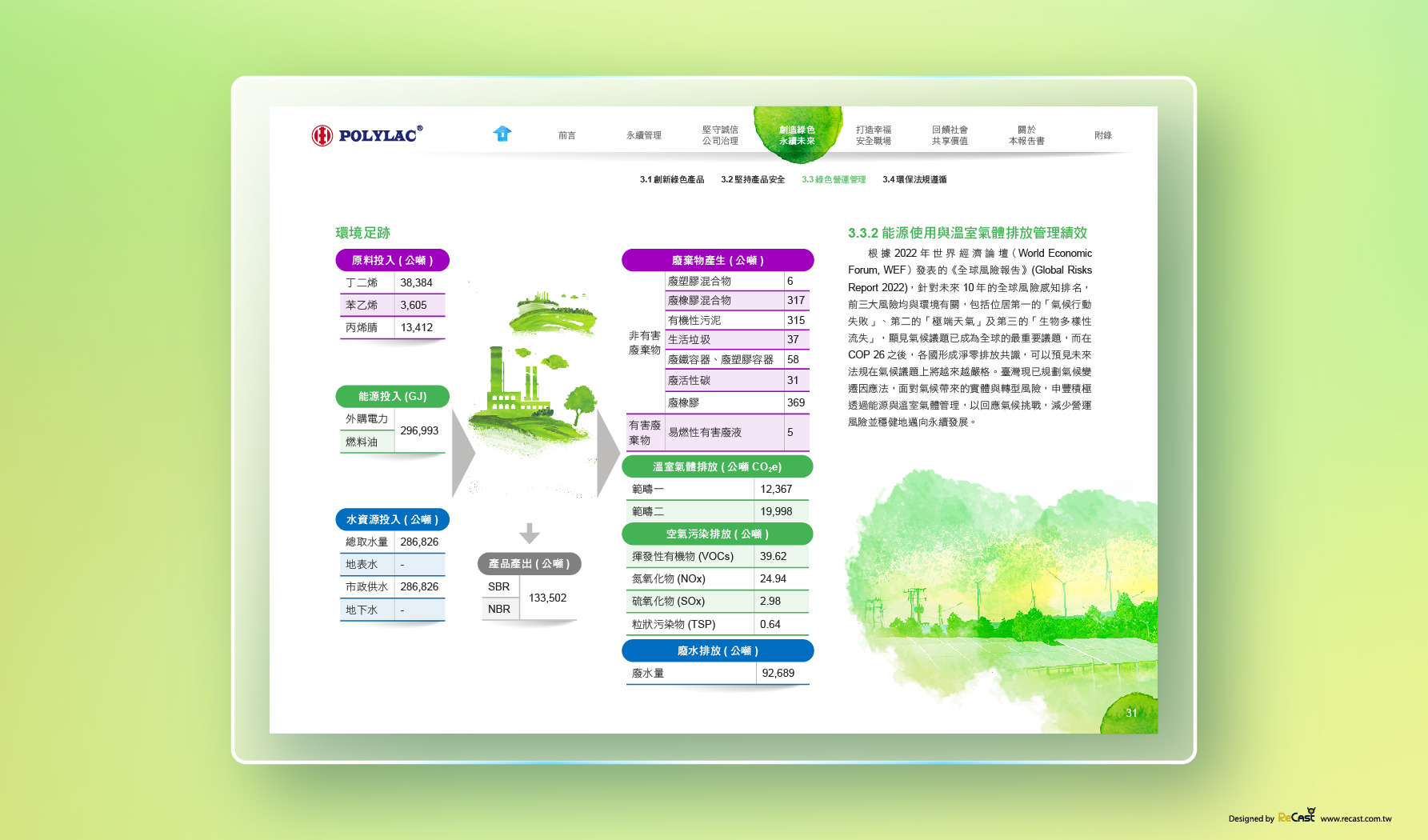The image size is (1428, 840).
Task: Click the 廢水排放 (公噸) header
Action: pos(718,650)
